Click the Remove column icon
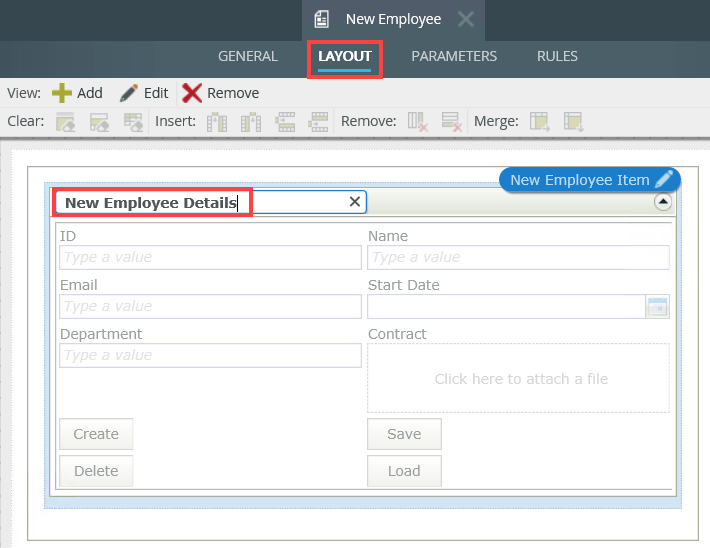710x548 pixels. (x=417, y=122)
